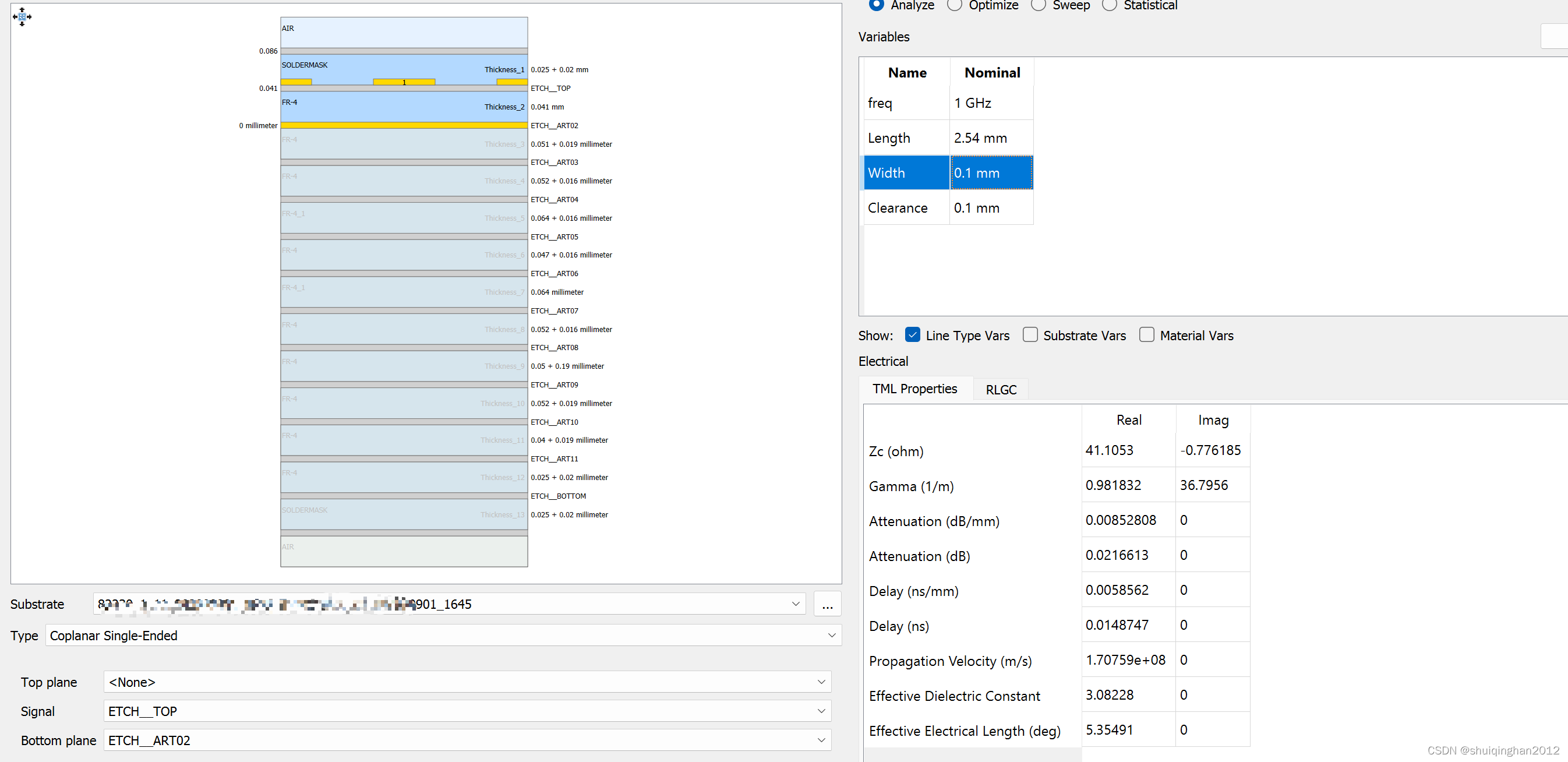Select the Optimize radio button
Viewport: 1568px width, 762px height.
click(x=955, y=5)
